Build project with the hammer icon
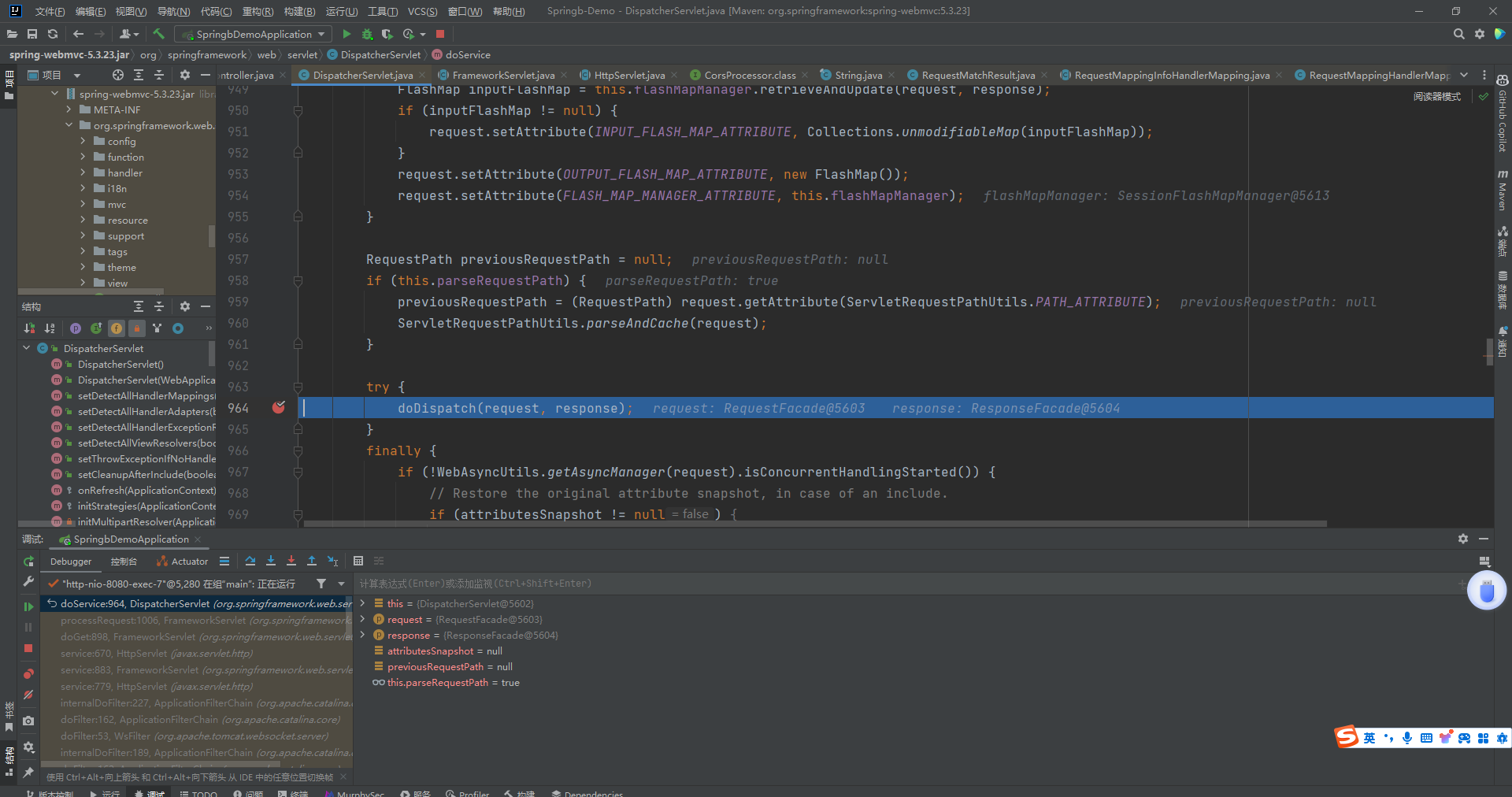 click(x=158, y=34)
